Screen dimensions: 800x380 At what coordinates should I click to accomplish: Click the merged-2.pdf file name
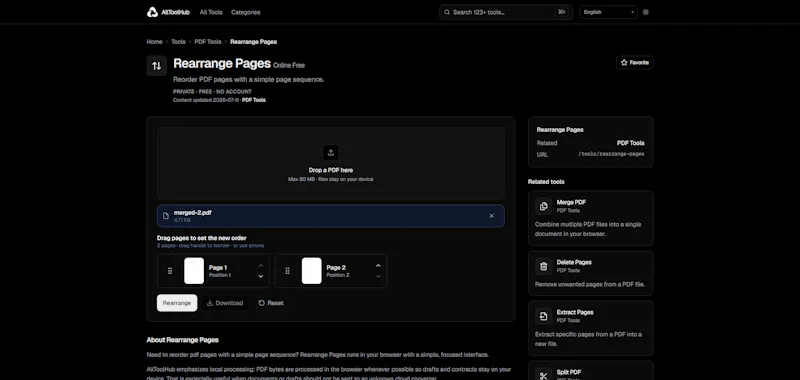pos(192,213)
